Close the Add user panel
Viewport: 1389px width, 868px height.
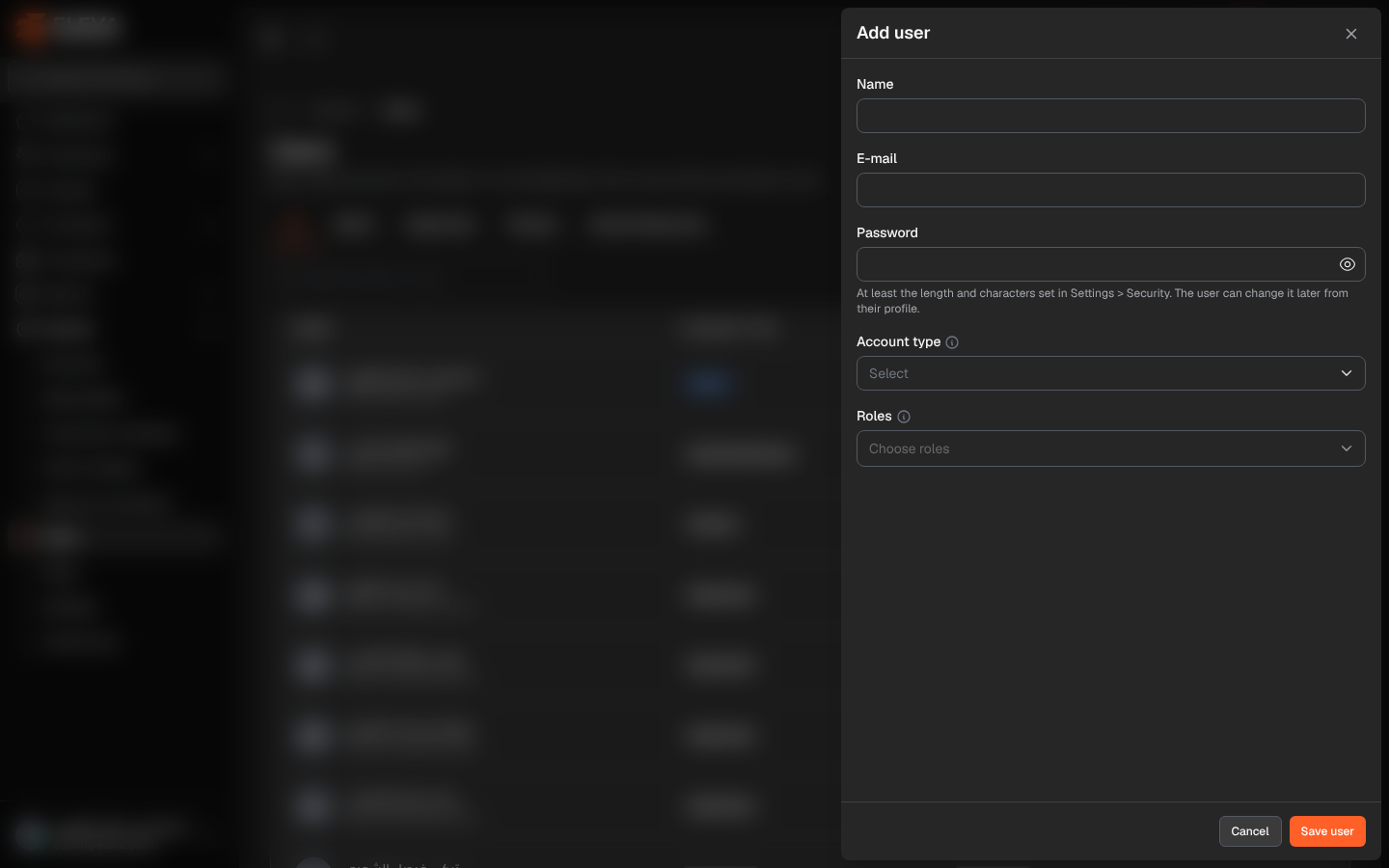click(1351, 34)
